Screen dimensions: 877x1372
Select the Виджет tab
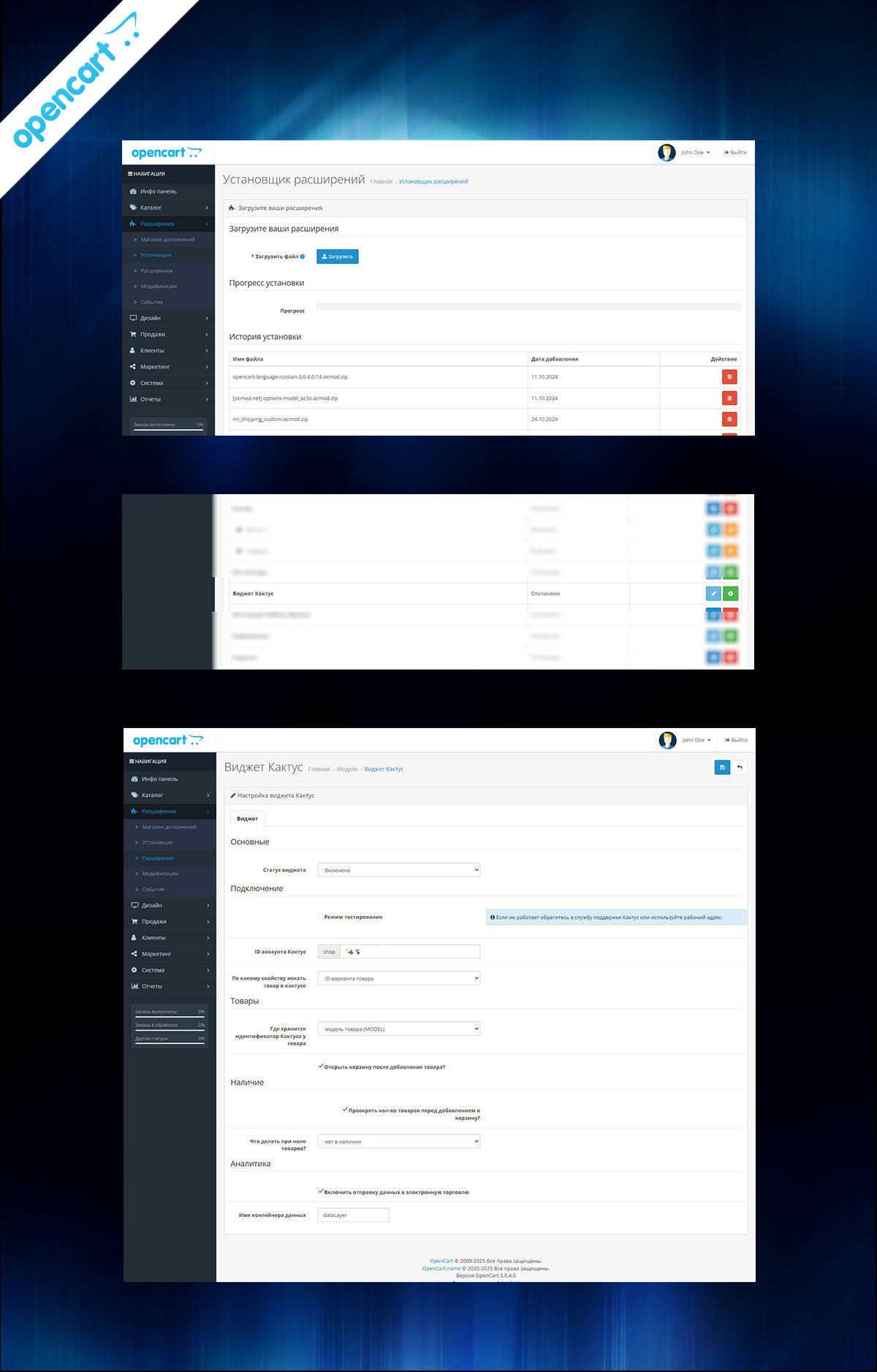247,819
